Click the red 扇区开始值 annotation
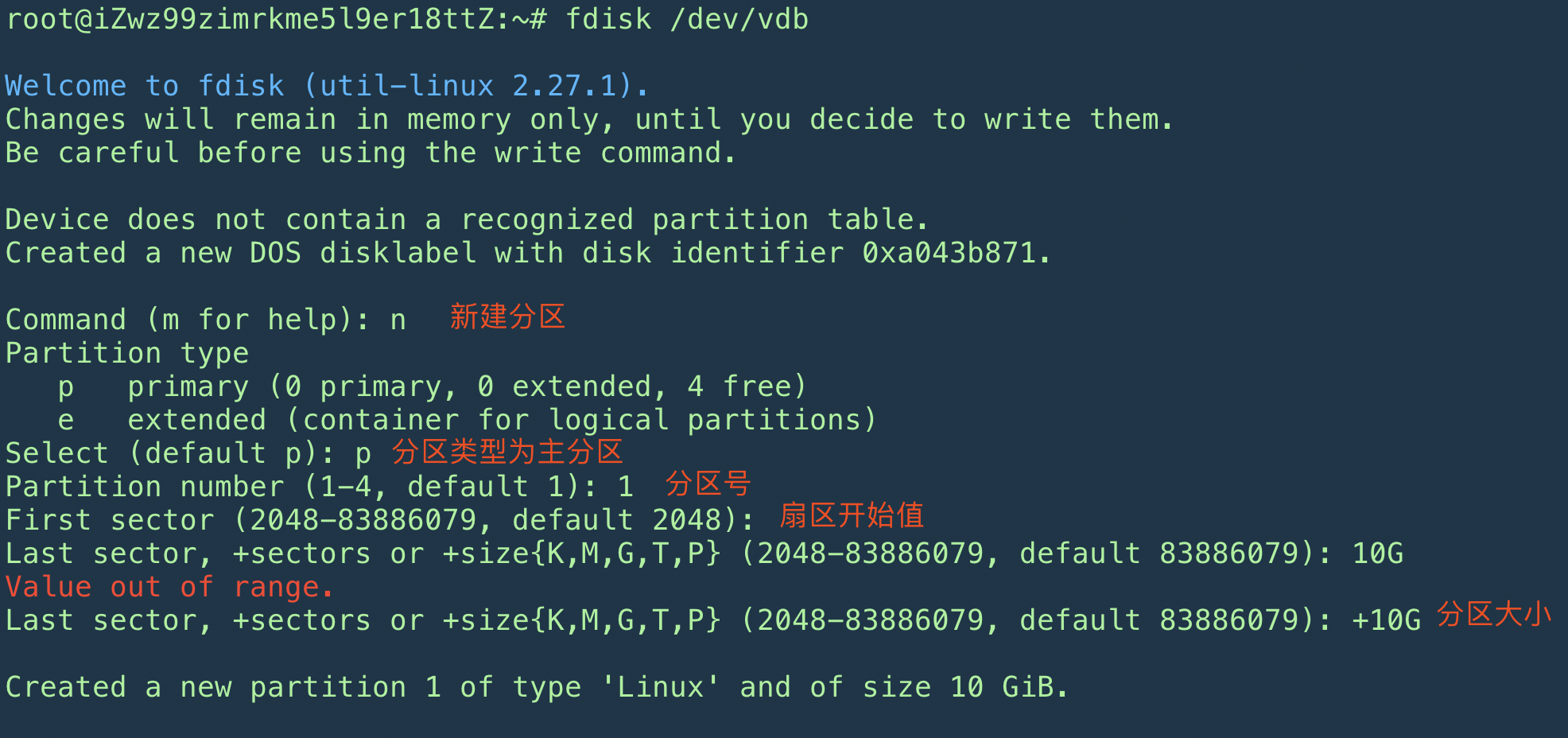 coord(851,515)
